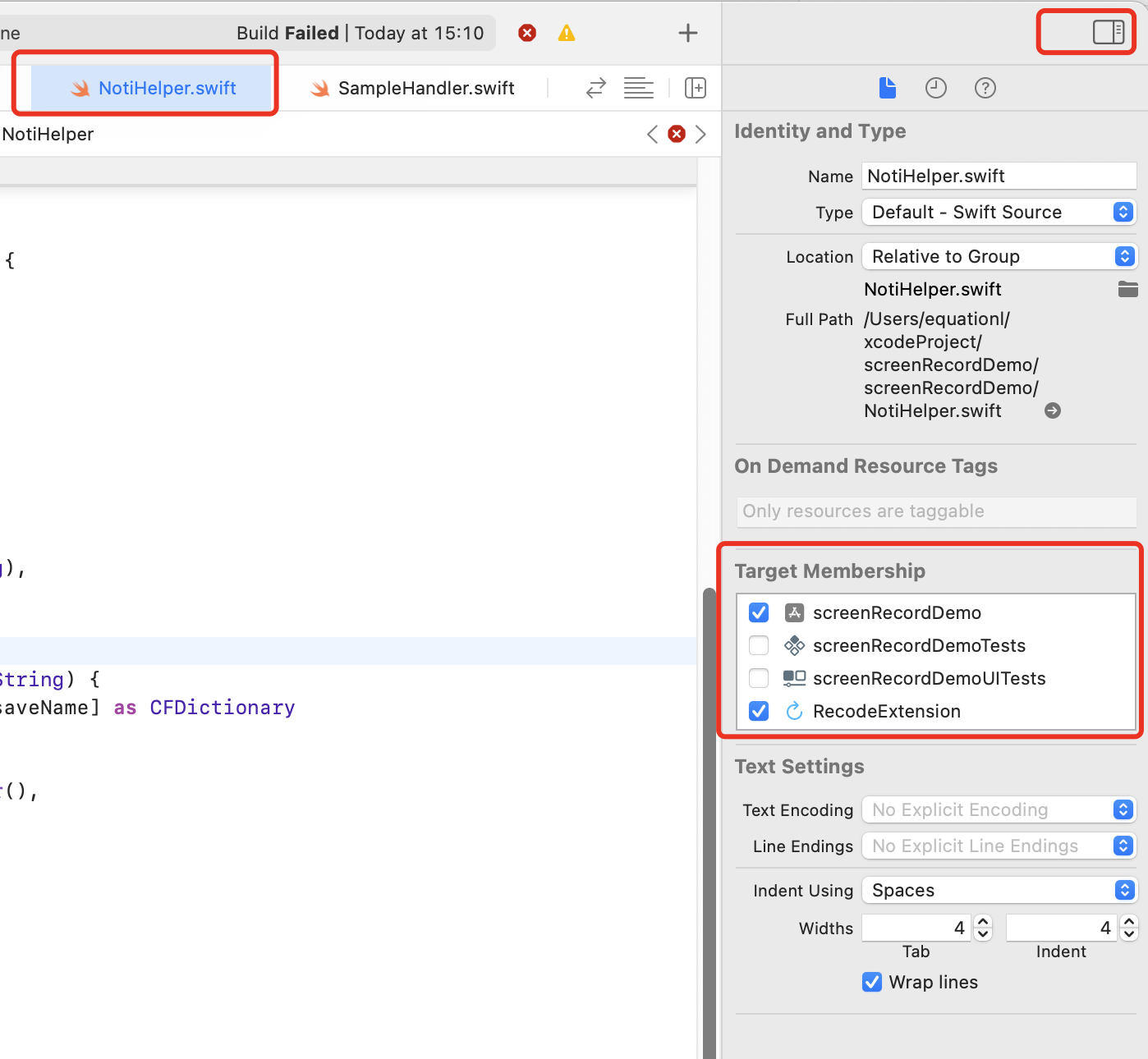Click the CFDictionary type in code
Viewport: 1148px width, 1059px height.
223,708
